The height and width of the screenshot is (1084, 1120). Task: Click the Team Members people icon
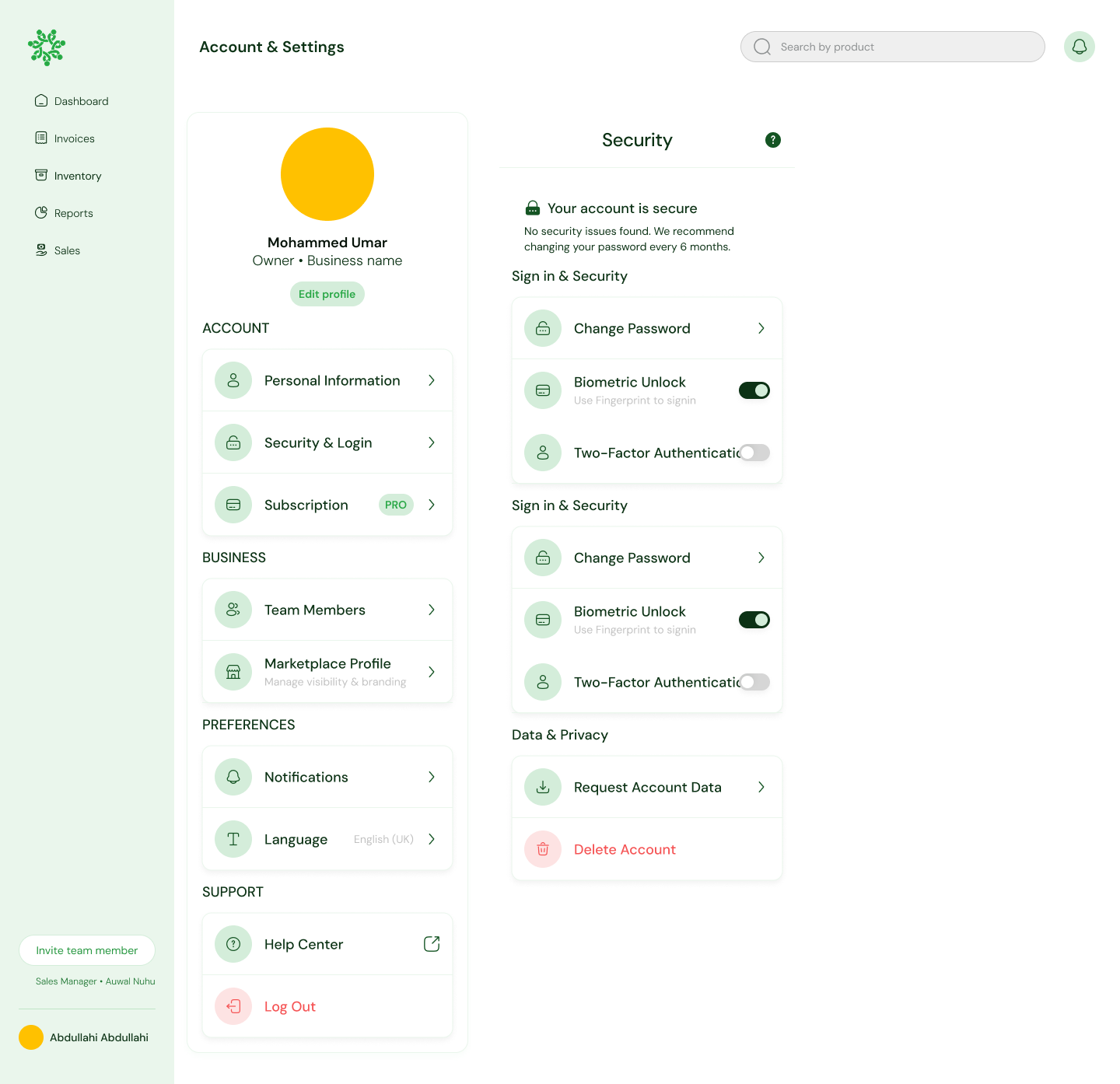[233, 610]
